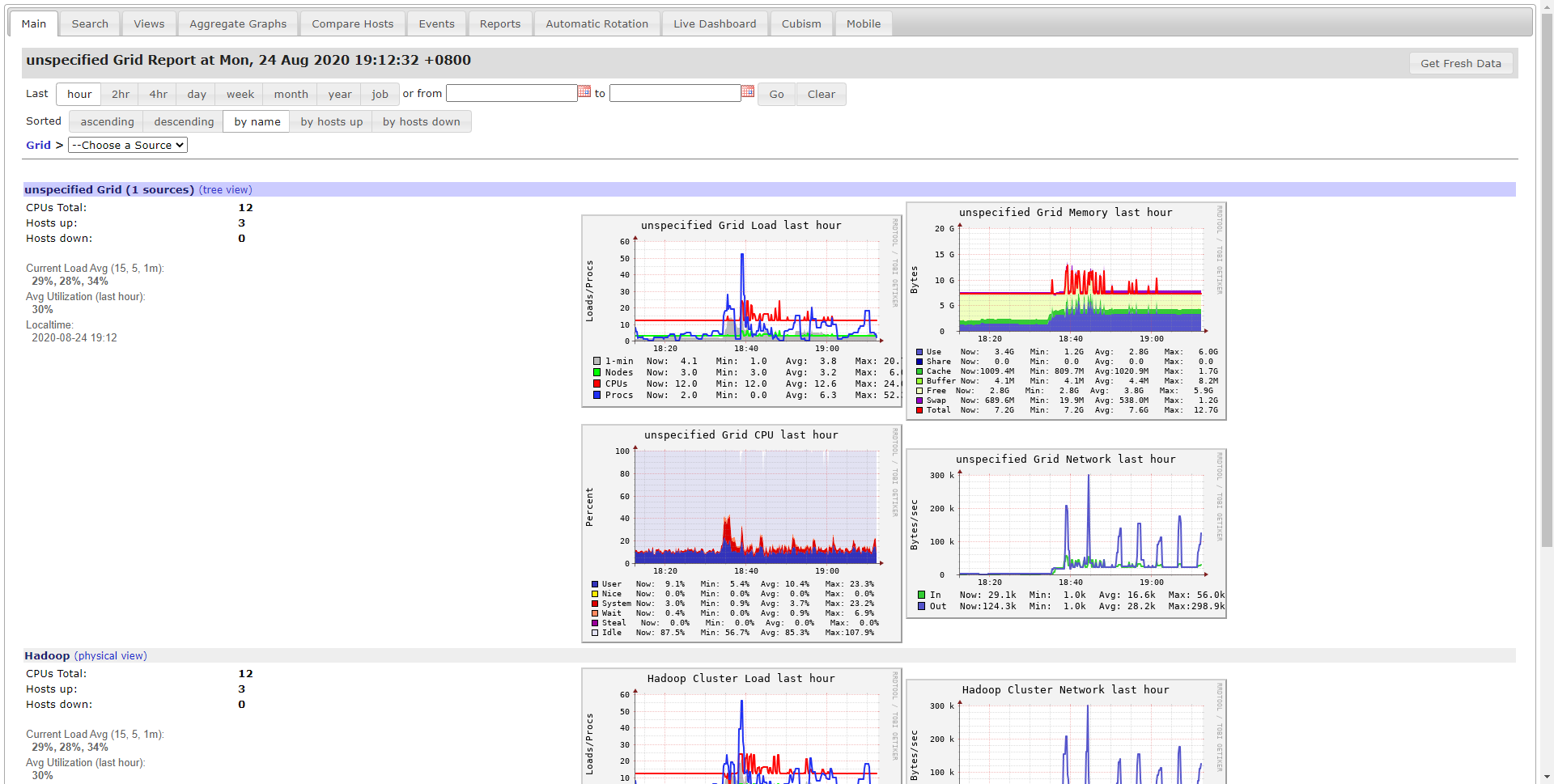Open the Hadoop cluster link
The image size is (1554, 784).
pos(47,656)
